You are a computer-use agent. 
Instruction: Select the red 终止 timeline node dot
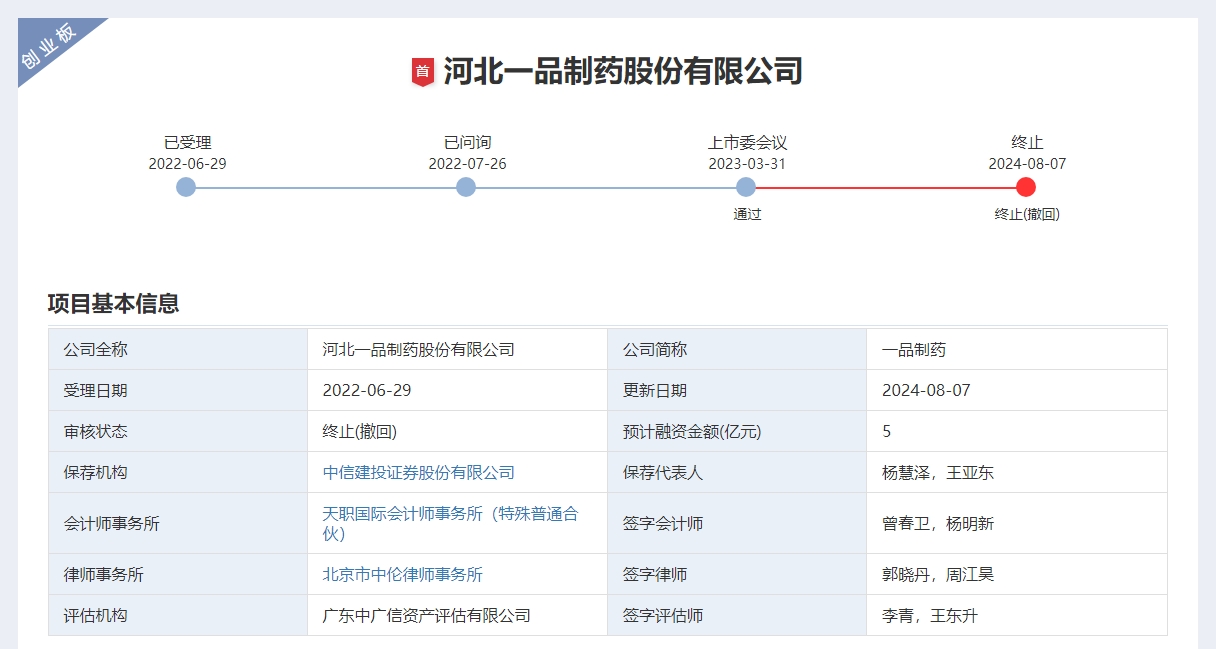pos(1026,187)
